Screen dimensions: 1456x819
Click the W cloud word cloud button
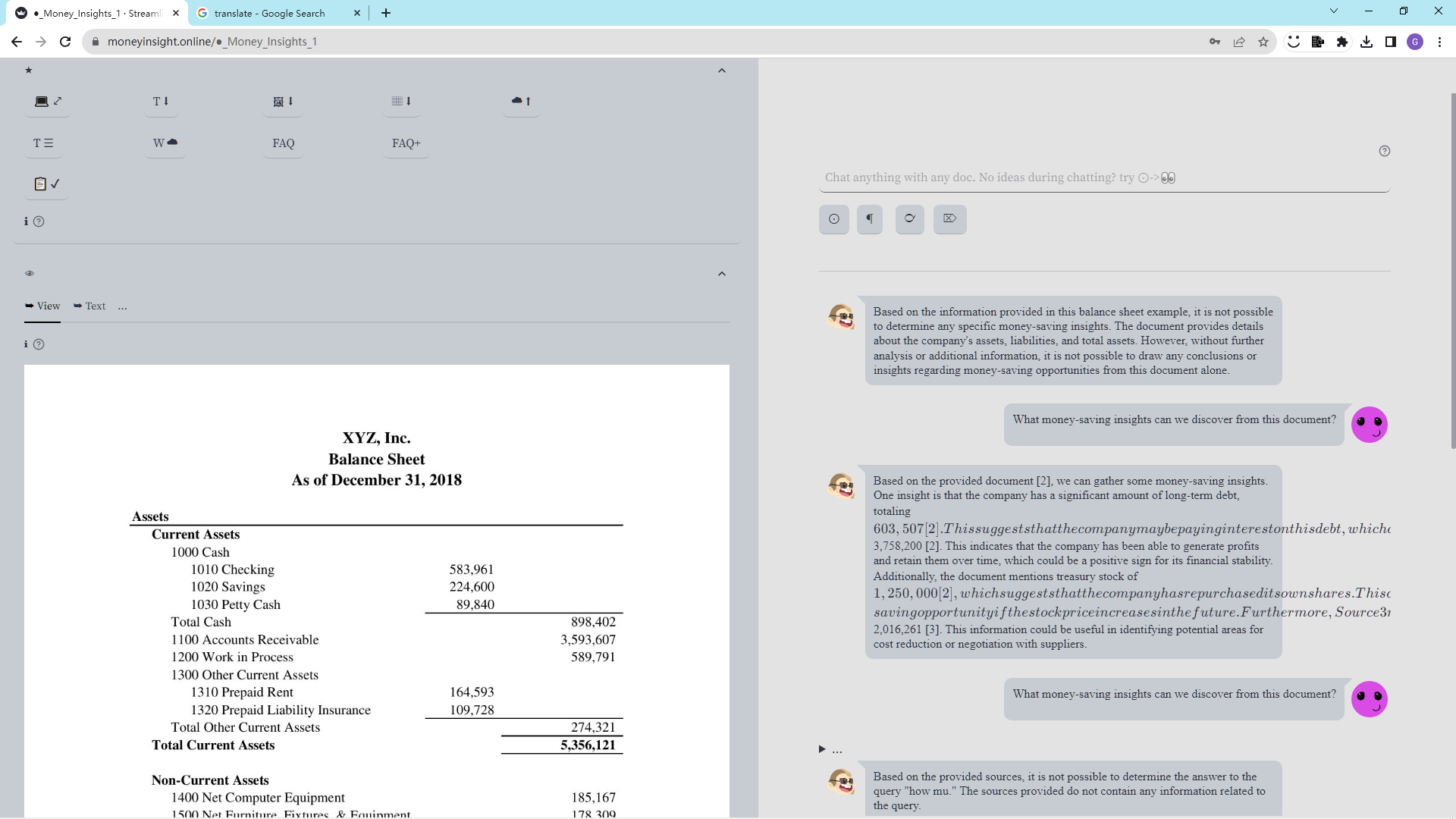165,143
